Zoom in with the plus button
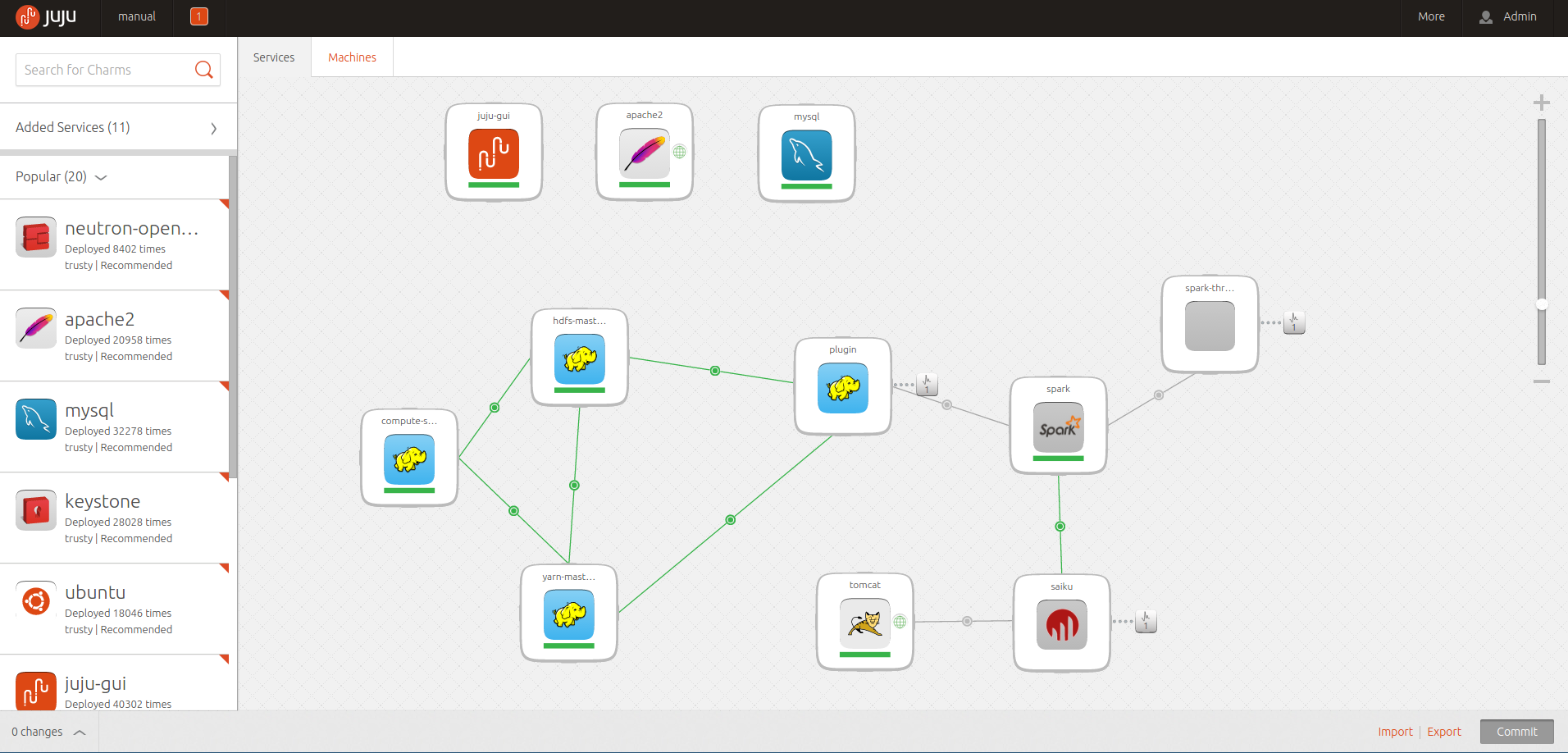Screen dimensions: 1568x753 [x=1542, y=103]
